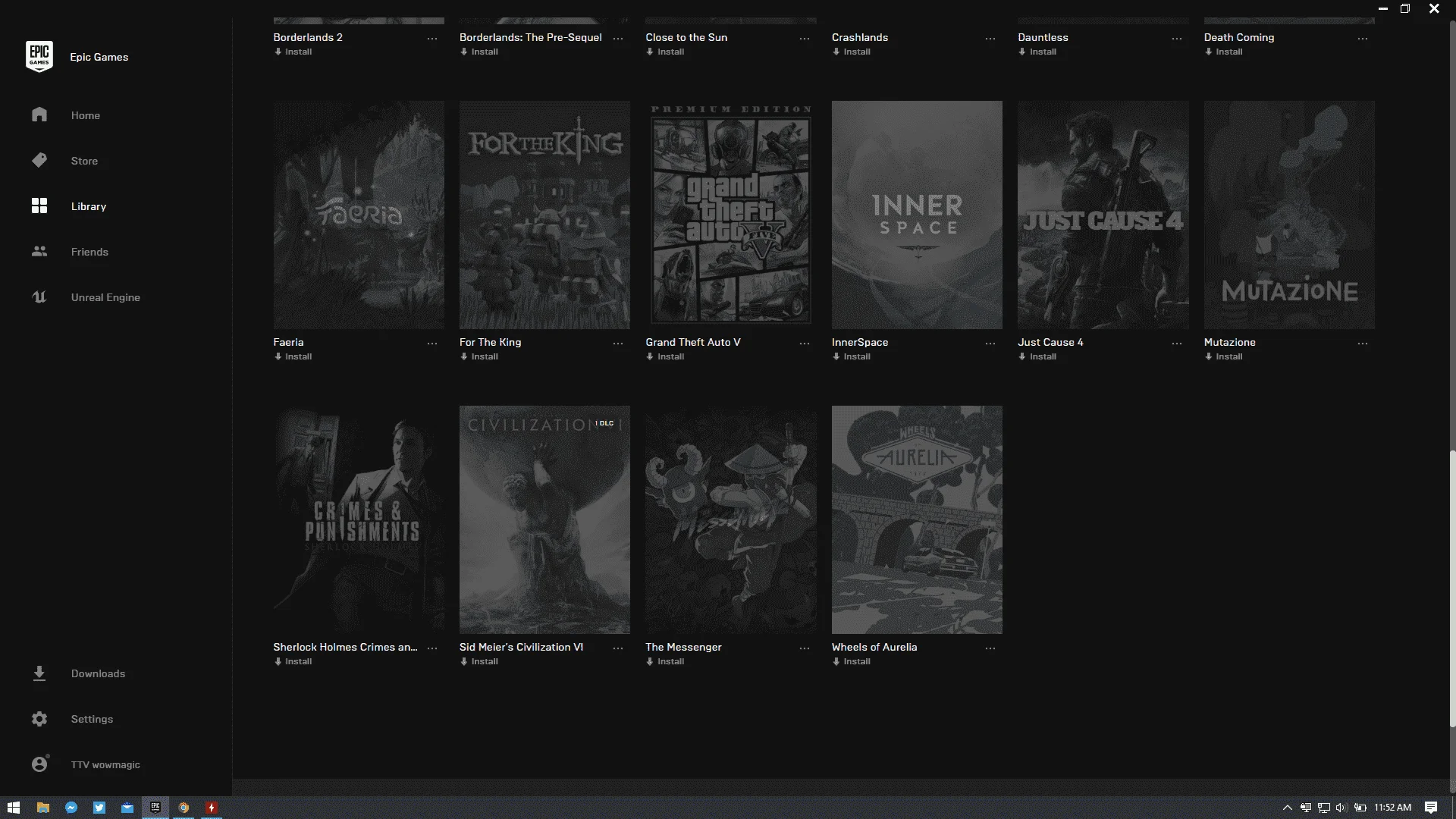Open options menu for Grand Theft Auto V
Viewport: 1456px width, 819px height.
tap(805, 344)
